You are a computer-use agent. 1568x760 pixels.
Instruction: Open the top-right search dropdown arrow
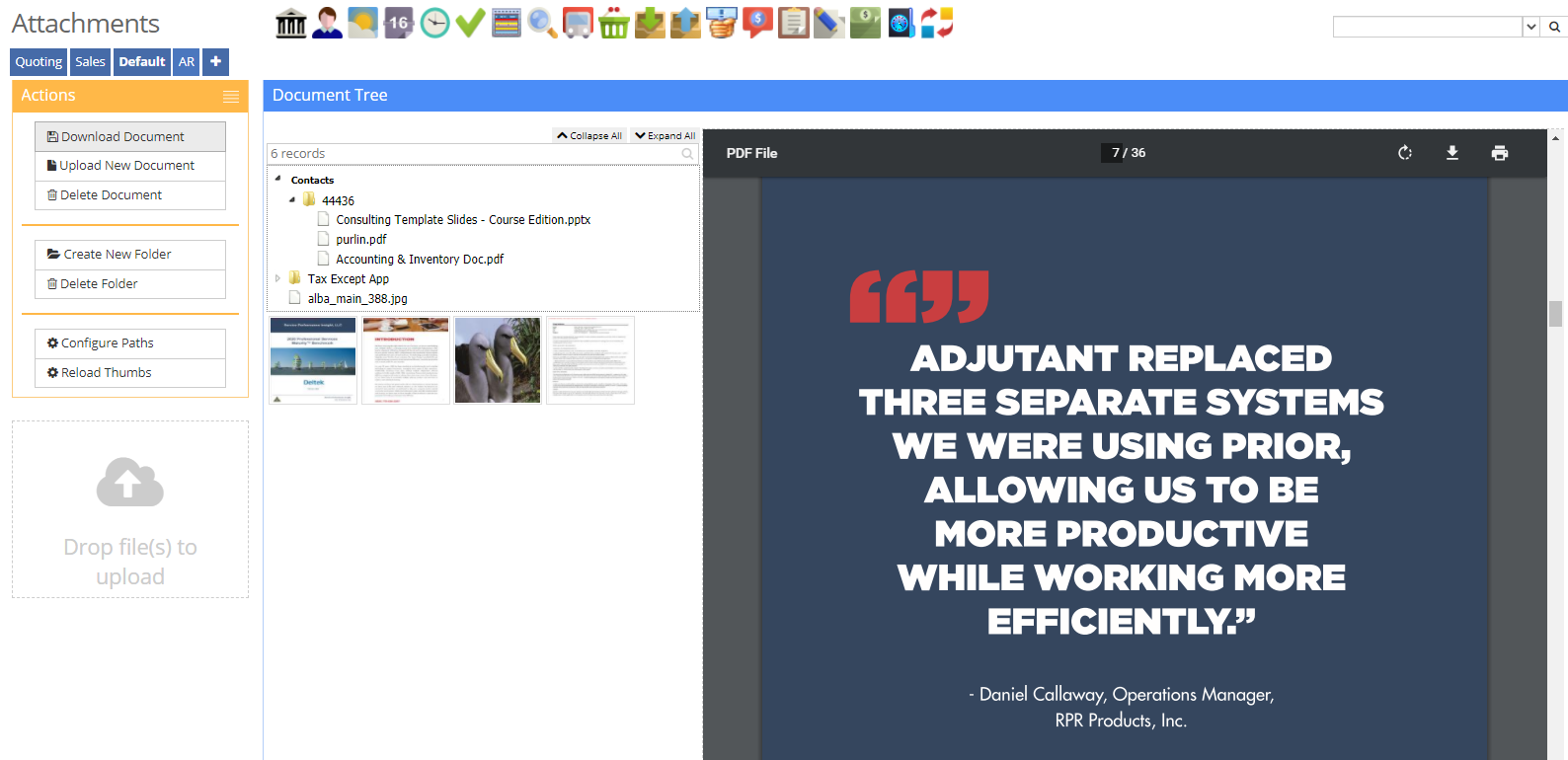click(1531, 27)
